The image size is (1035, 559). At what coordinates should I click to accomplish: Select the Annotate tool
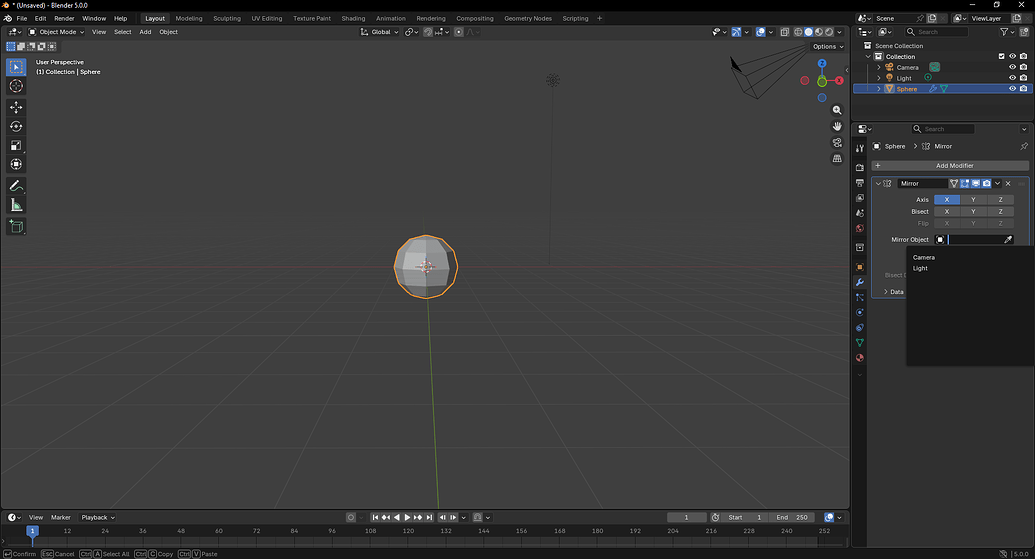16,186
